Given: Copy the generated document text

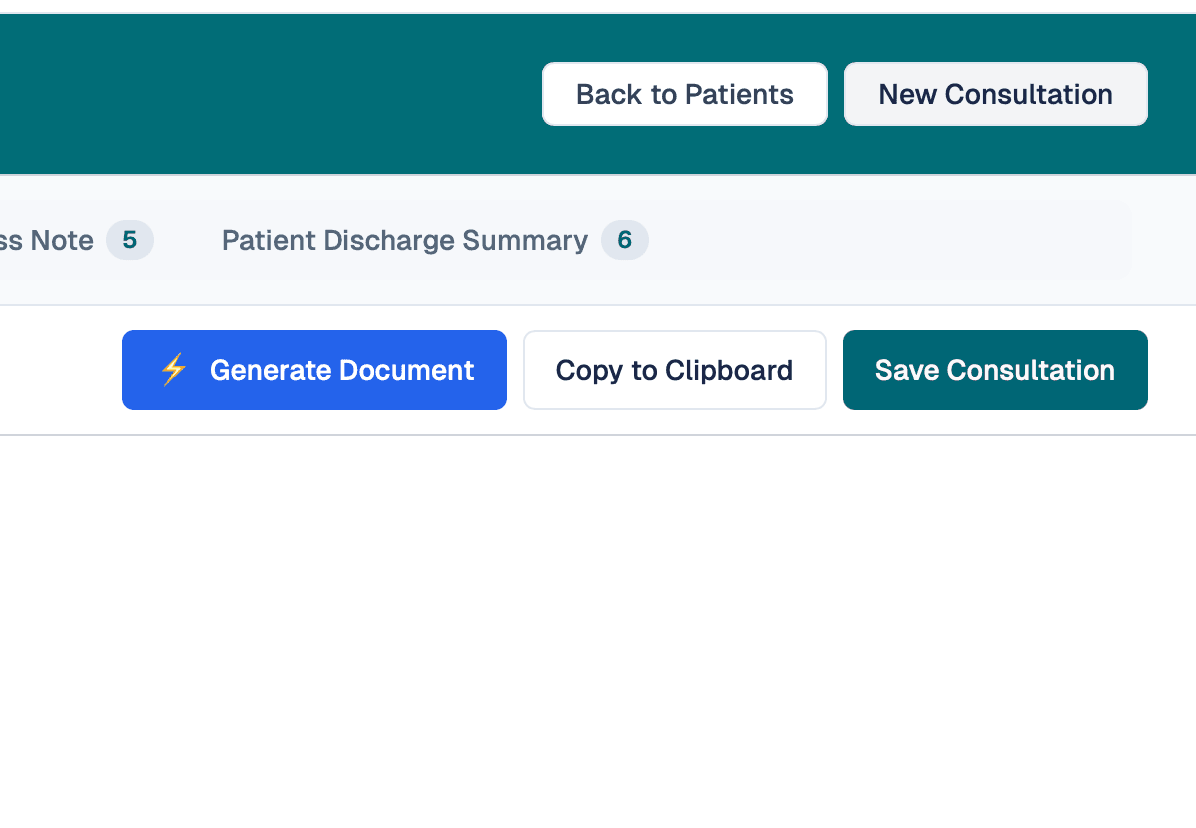Looking at the screenshot, I should (674, 370).
